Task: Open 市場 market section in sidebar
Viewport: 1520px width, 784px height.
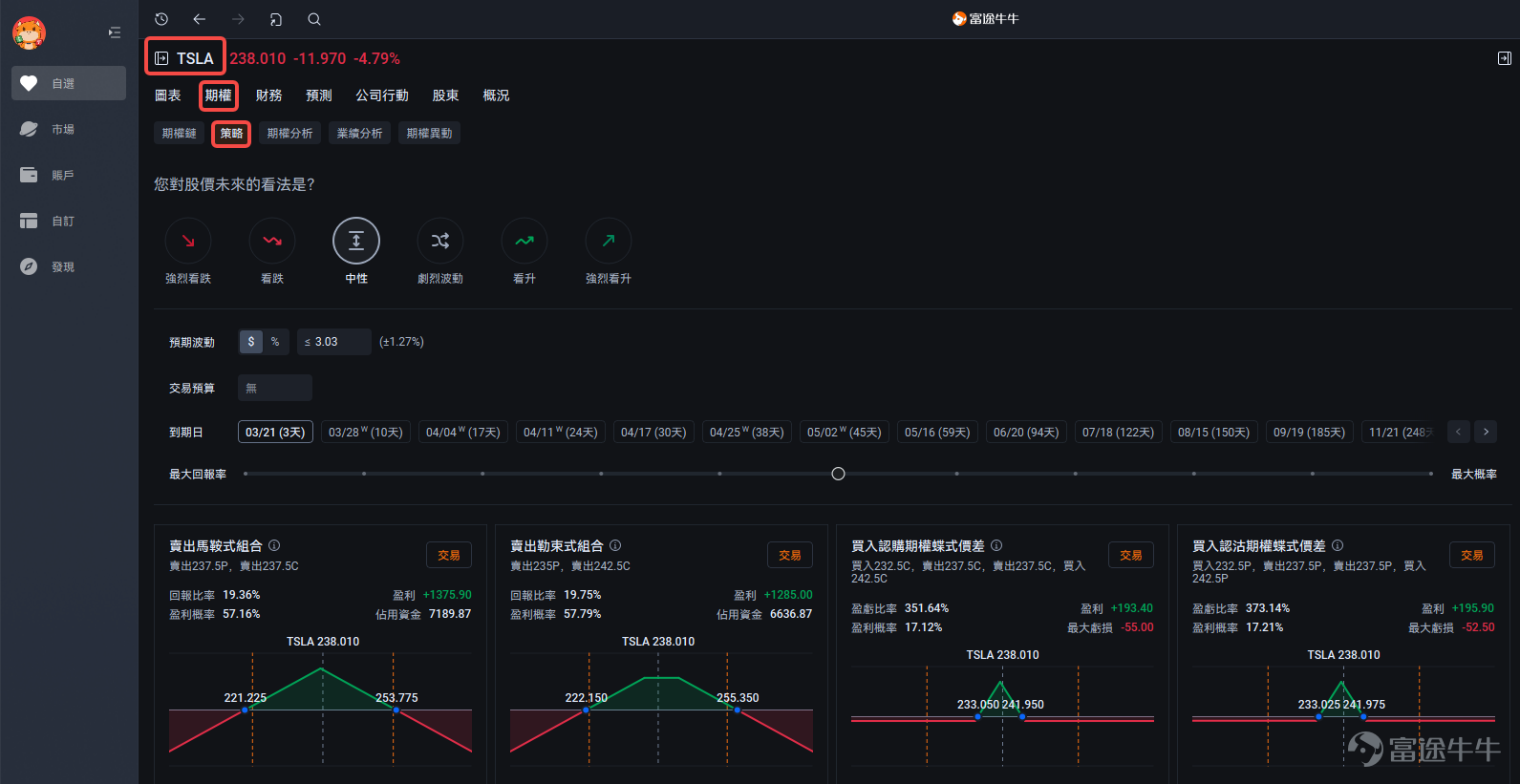Action: (69, 129)
